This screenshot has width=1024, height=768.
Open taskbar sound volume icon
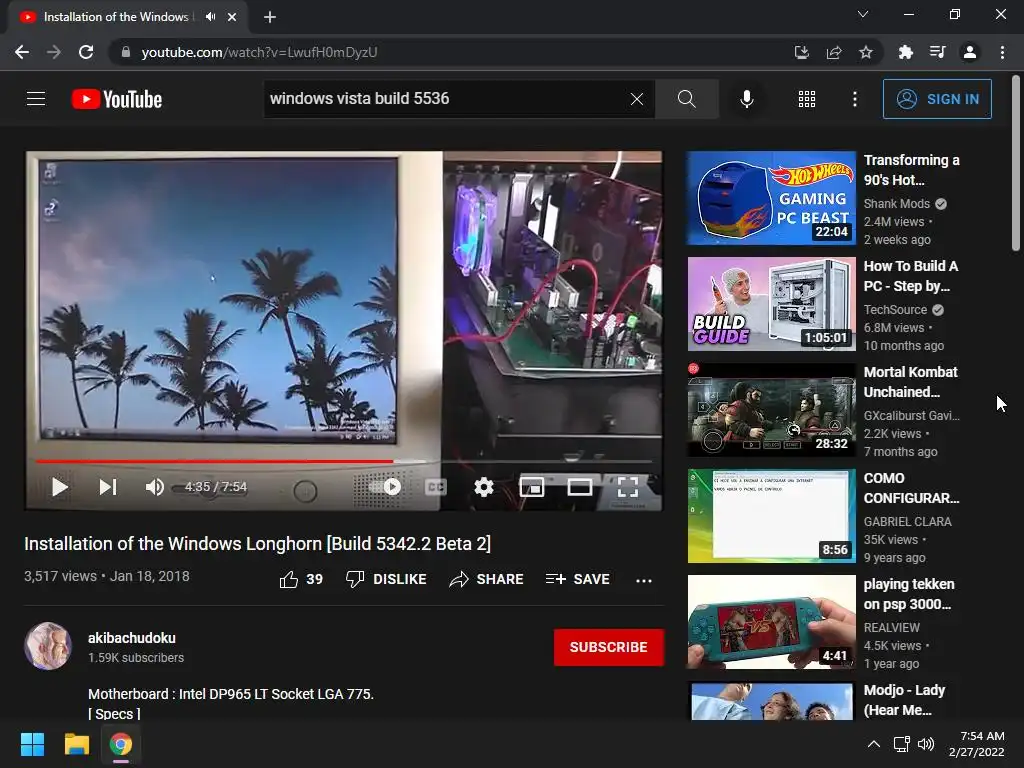[925, 744]
